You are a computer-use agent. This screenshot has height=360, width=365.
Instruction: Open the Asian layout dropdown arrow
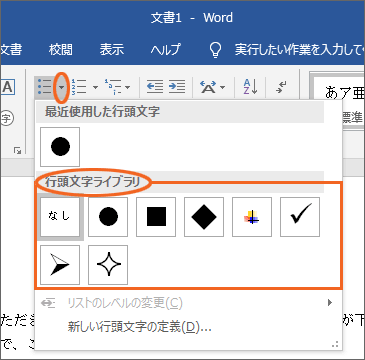[223, 88]
